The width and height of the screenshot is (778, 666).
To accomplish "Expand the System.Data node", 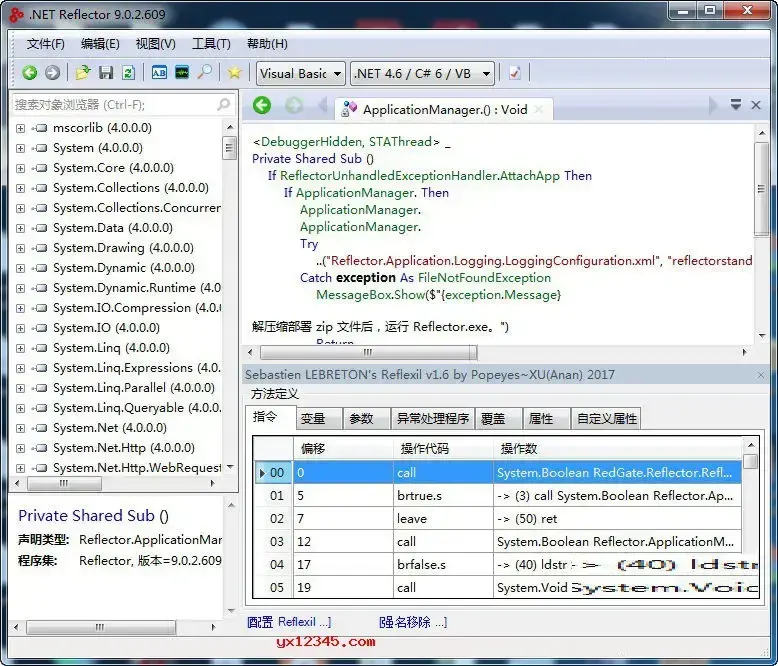I will point(20,228).
